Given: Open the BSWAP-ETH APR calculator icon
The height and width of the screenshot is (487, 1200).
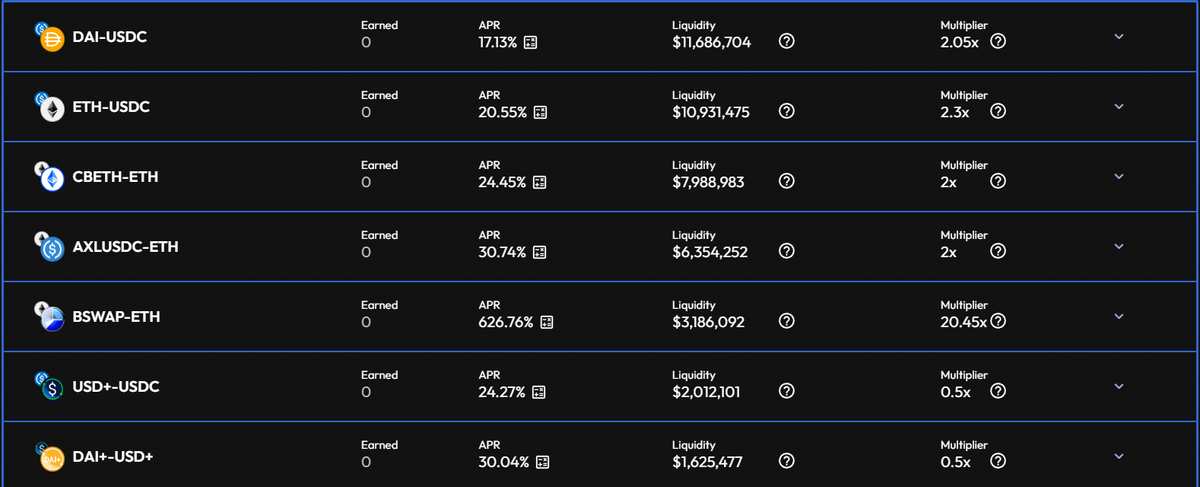Looking at the screenshot, I should pyautogui.click(x=546, y=322).
